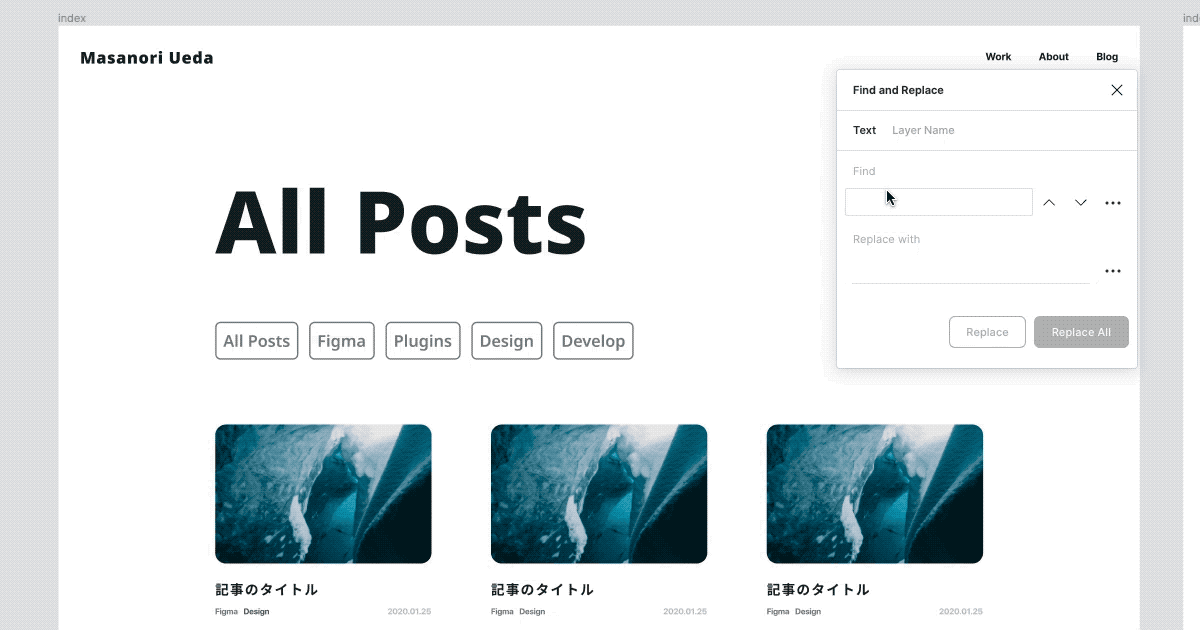
Task: Select the Text tab
Action: (864, 130)
